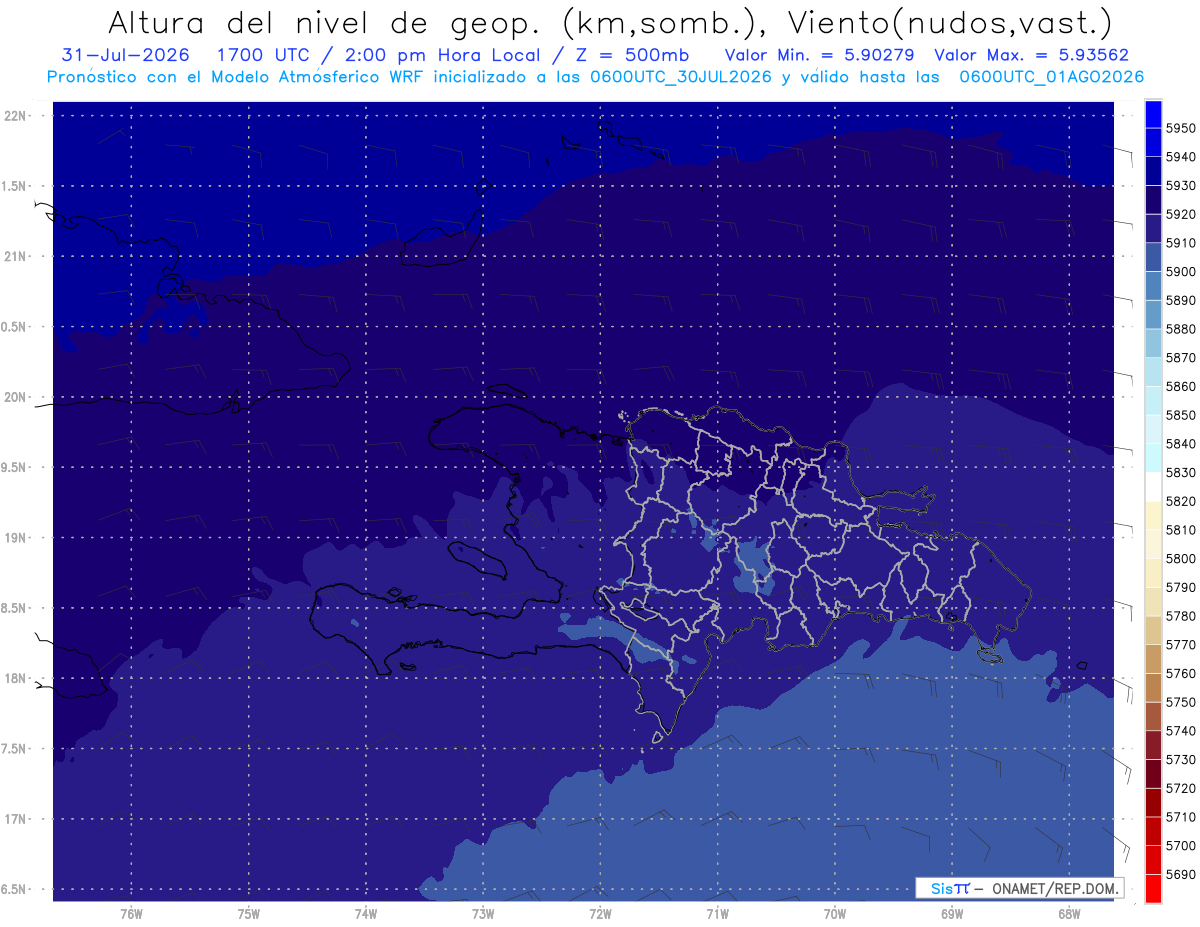Click the '0600UTC_01AGO2026' validity time
The image size is (1200, 927).
[1052, 77]
